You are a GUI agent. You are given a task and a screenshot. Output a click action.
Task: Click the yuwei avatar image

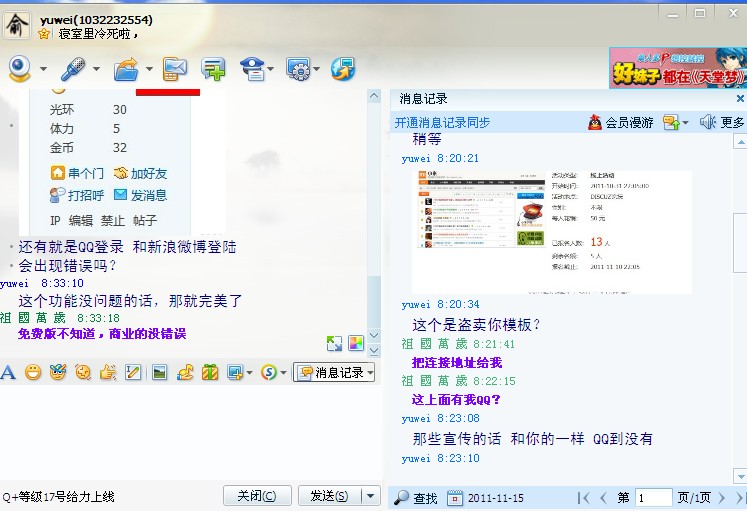coord(17,25)
